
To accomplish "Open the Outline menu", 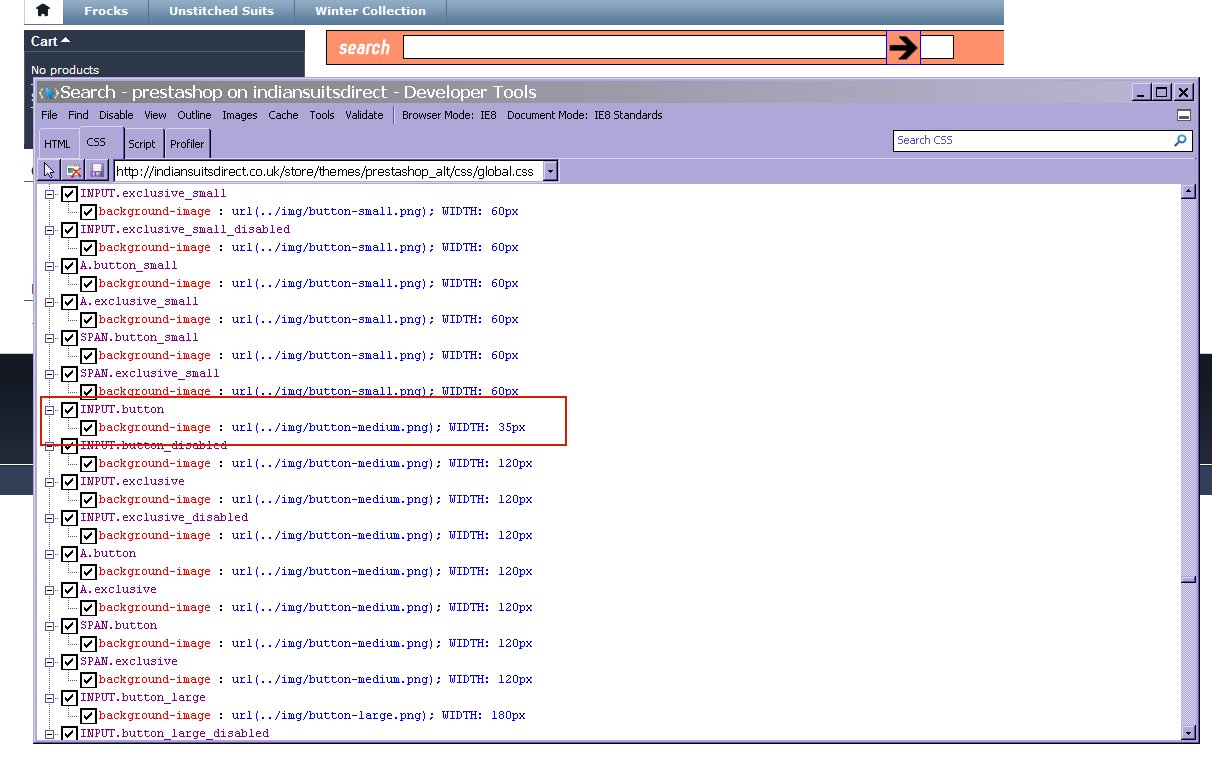I will tap(195, 115).
